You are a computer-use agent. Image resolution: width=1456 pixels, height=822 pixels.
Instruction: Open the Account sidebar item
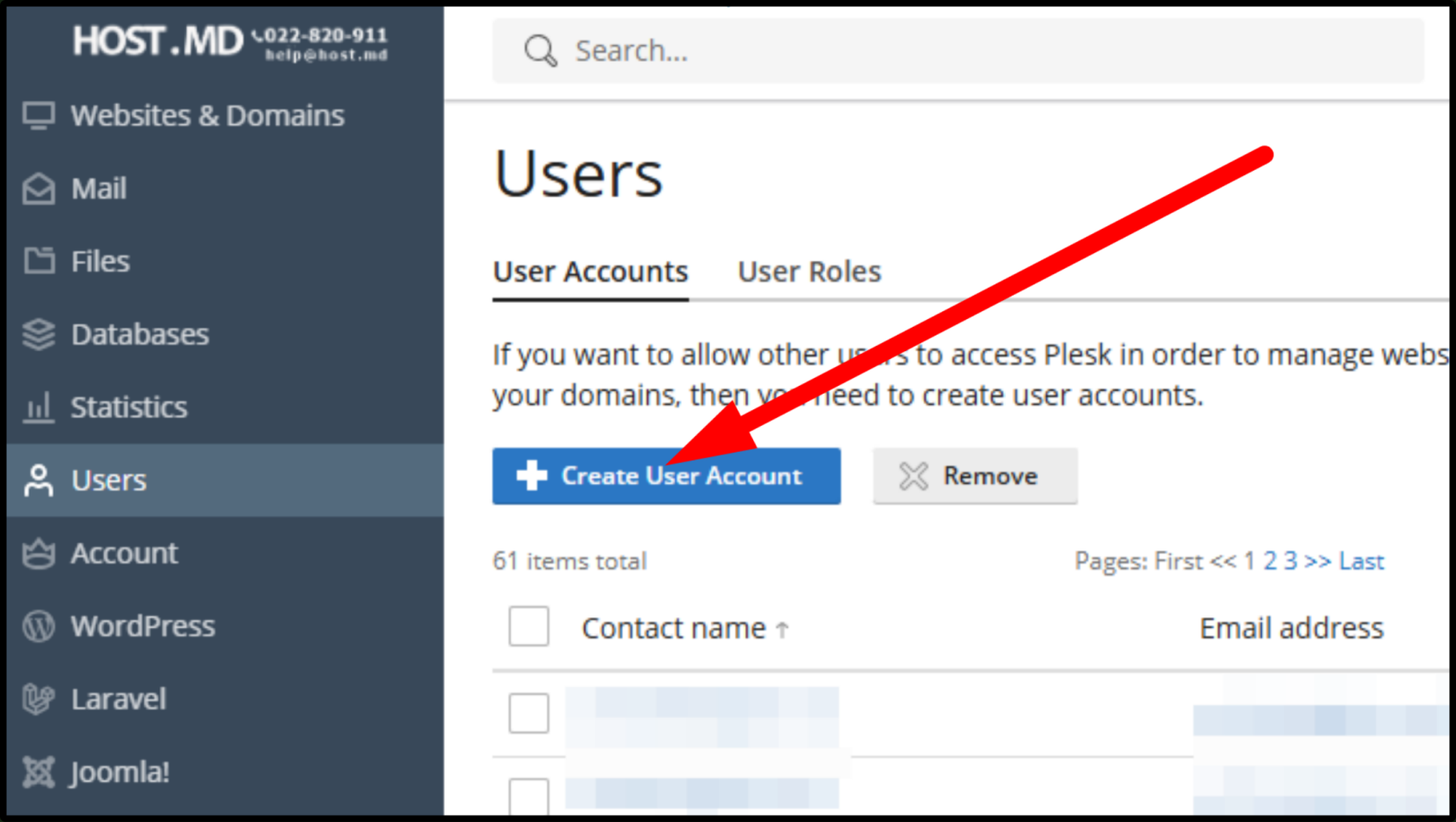[x=225, y=553]
